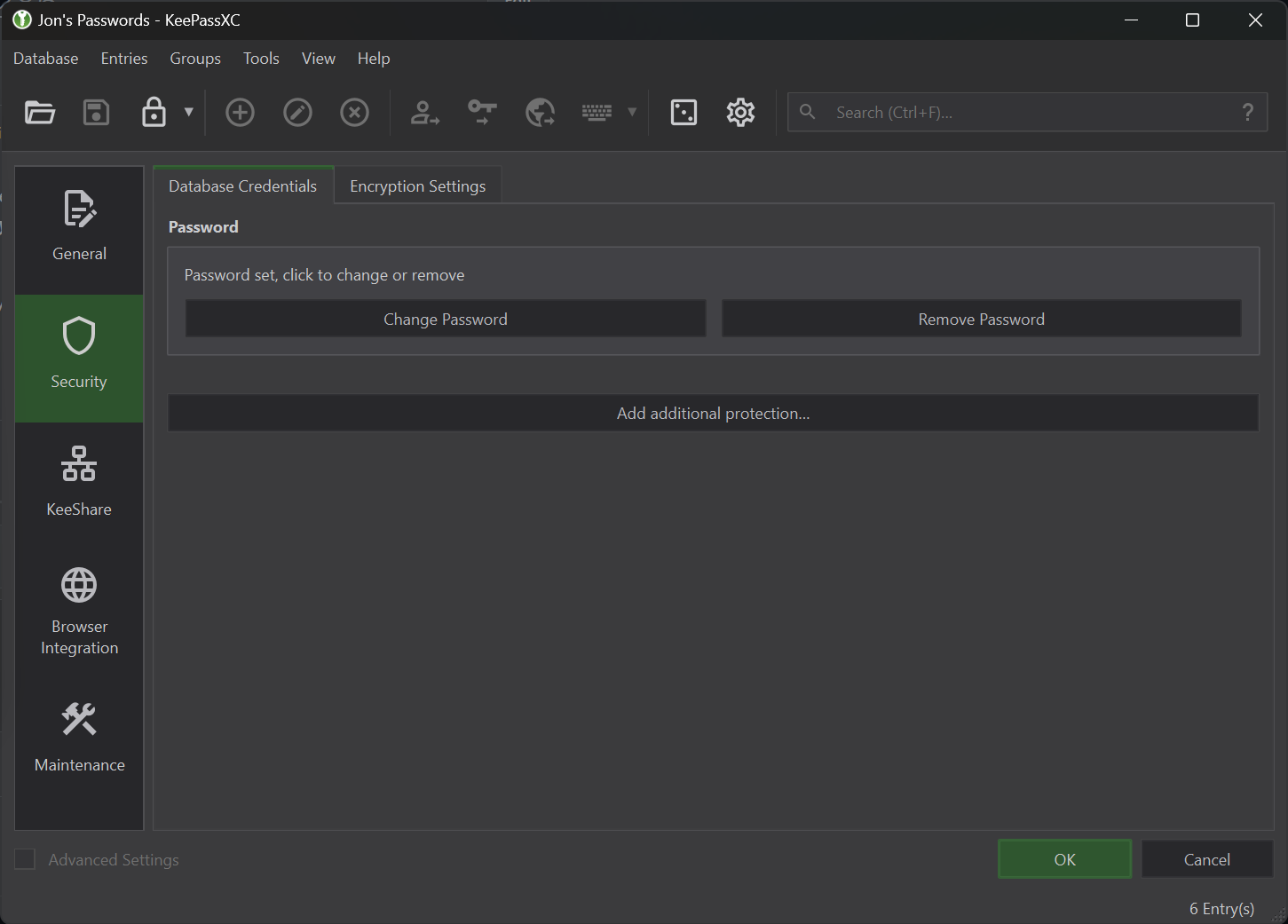Switch to the Encryption Settings tab
The width and height of the screenshot is (1288, 924).
[x=418, y=186]
